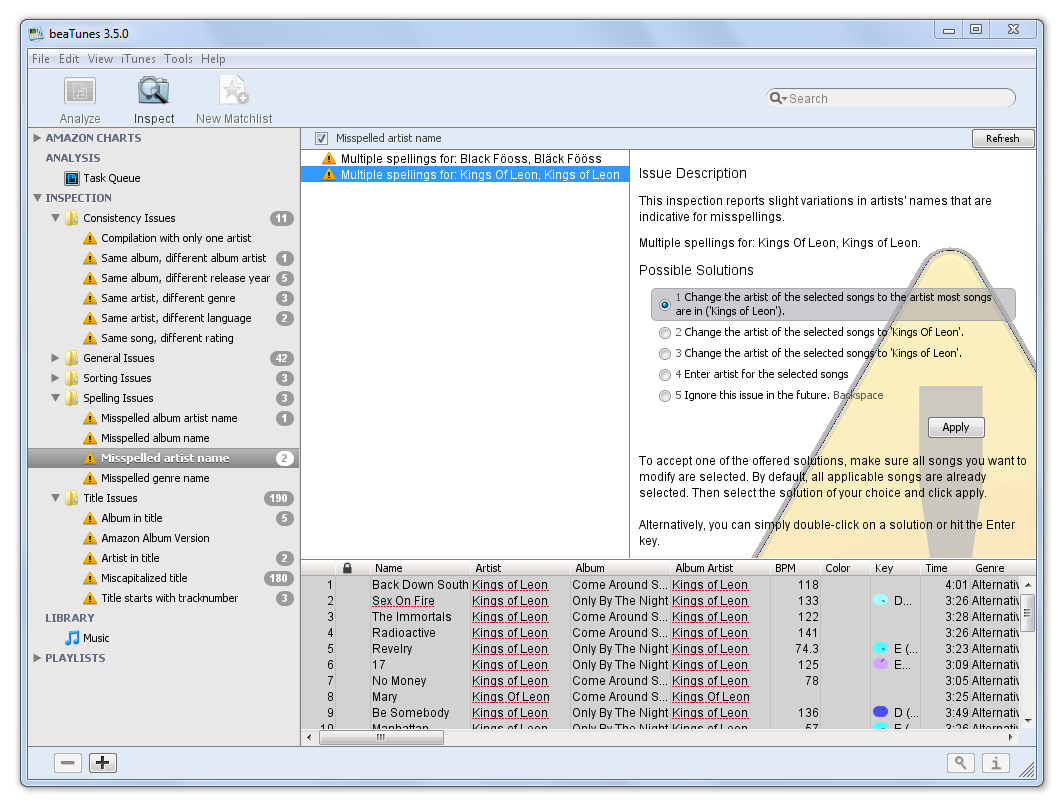Image resolution: width=1063 pixels, height=806 pixels.
Task: Click the Analyze toolbar icon
Action: coord(80,92)
